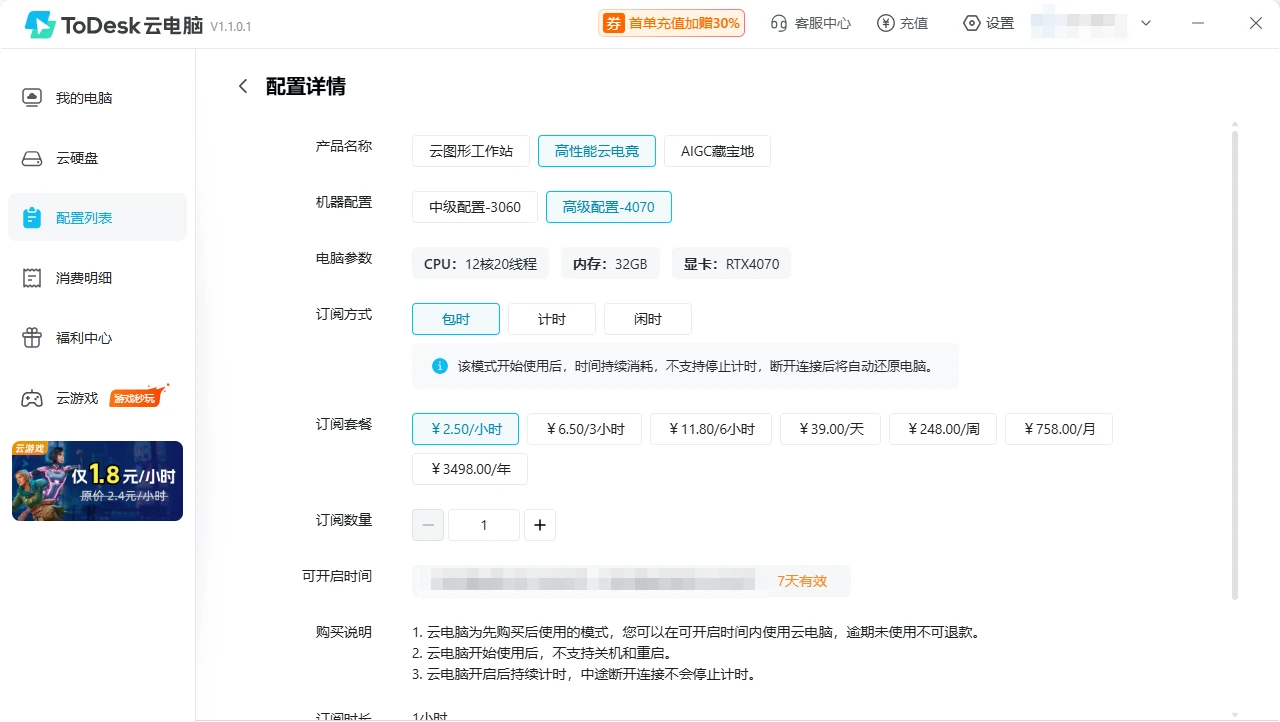Click the 设置 gear icon
The image size is (1280, 722).
(971, 23)
